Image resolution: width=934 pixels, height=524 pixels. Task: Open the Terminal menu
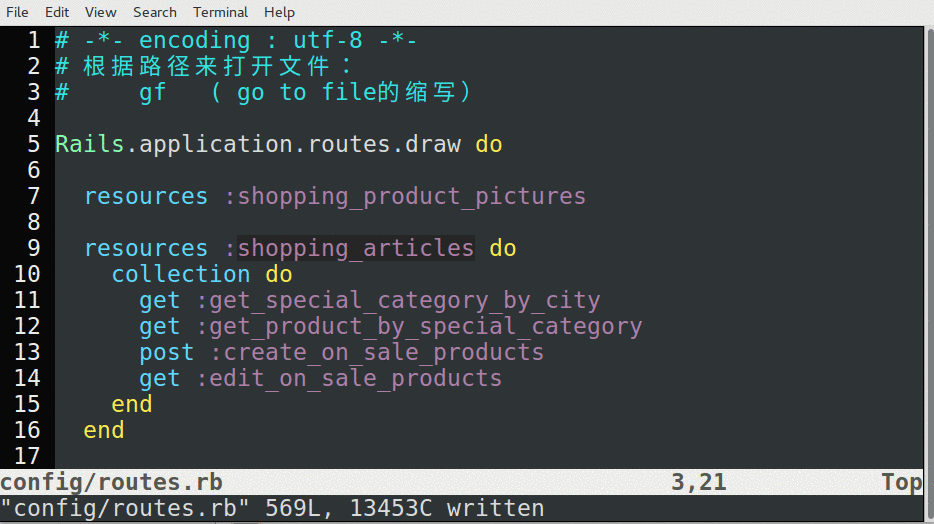point(220,12)
